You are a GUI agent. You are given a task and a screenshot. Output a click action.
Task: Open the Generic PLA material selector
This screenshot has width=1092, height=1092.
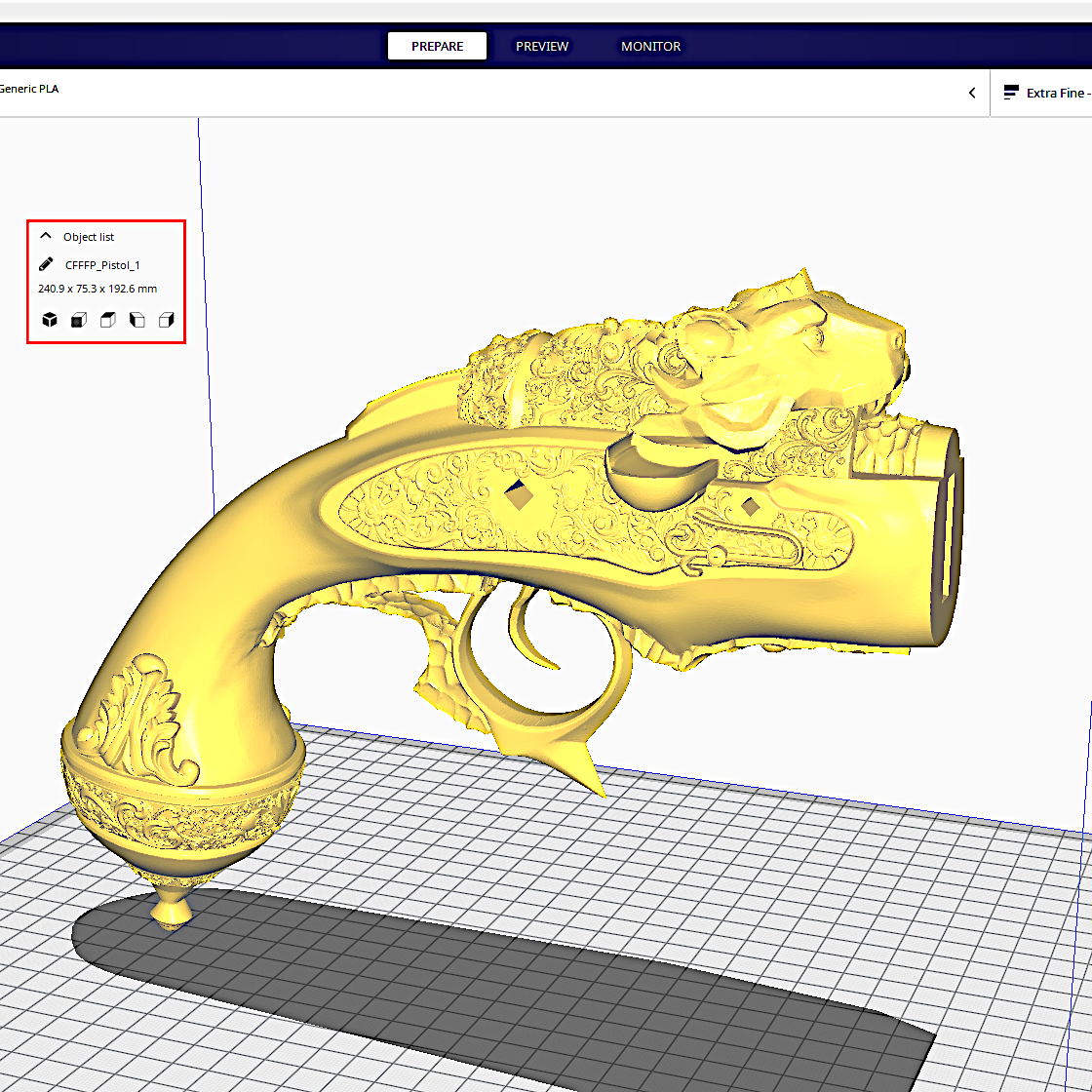click(x=29, y=89)
